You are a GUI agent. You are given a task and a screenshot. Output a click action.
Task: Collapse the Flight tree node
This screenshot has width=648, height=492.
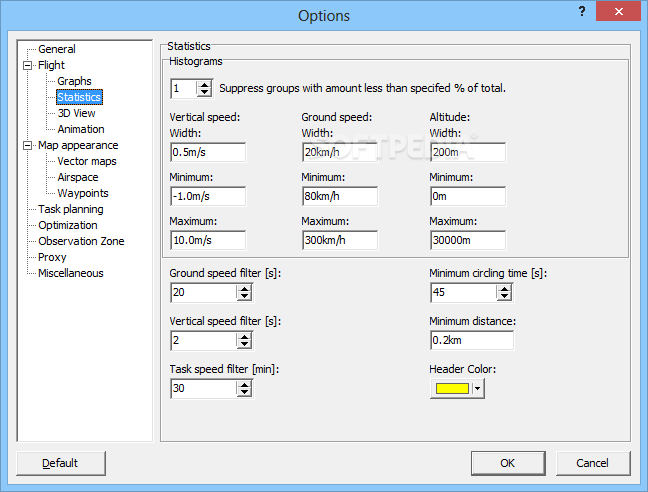pos(28,65)
